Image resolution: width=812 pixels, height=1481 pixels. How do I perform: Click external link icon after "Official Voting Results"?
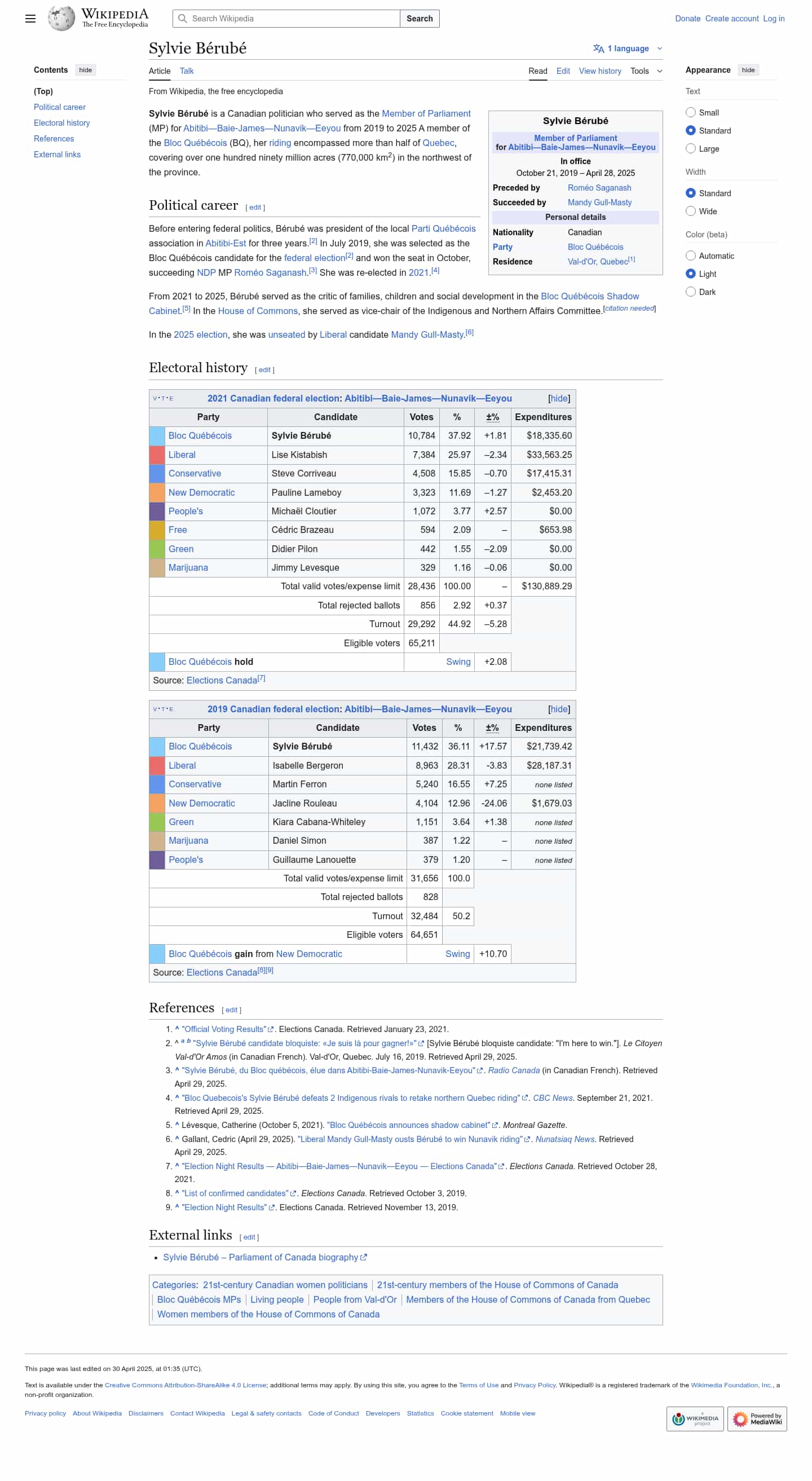[271, 1030]
